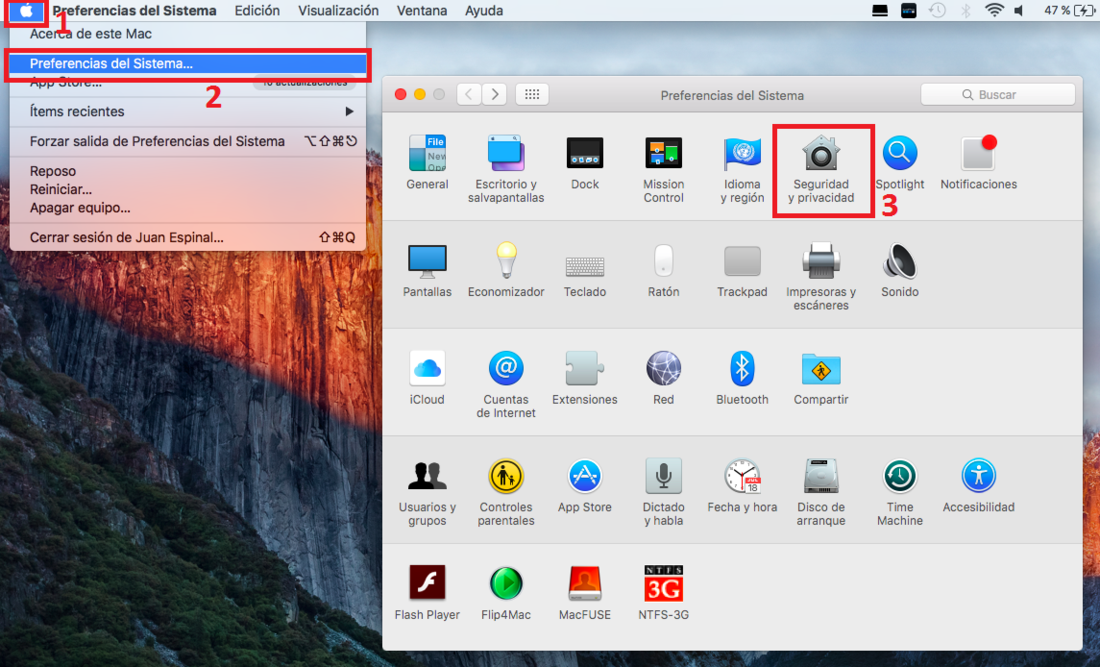
Task: Open Accesibilidad preferences
Action: (978, 486)
